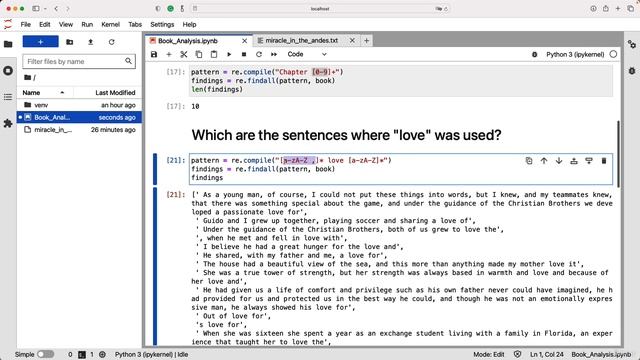Image resolution: width=640 pixels, height=360 pixels.
Task: Delete the active cell with the trash icon
Action: pos(604,161)
